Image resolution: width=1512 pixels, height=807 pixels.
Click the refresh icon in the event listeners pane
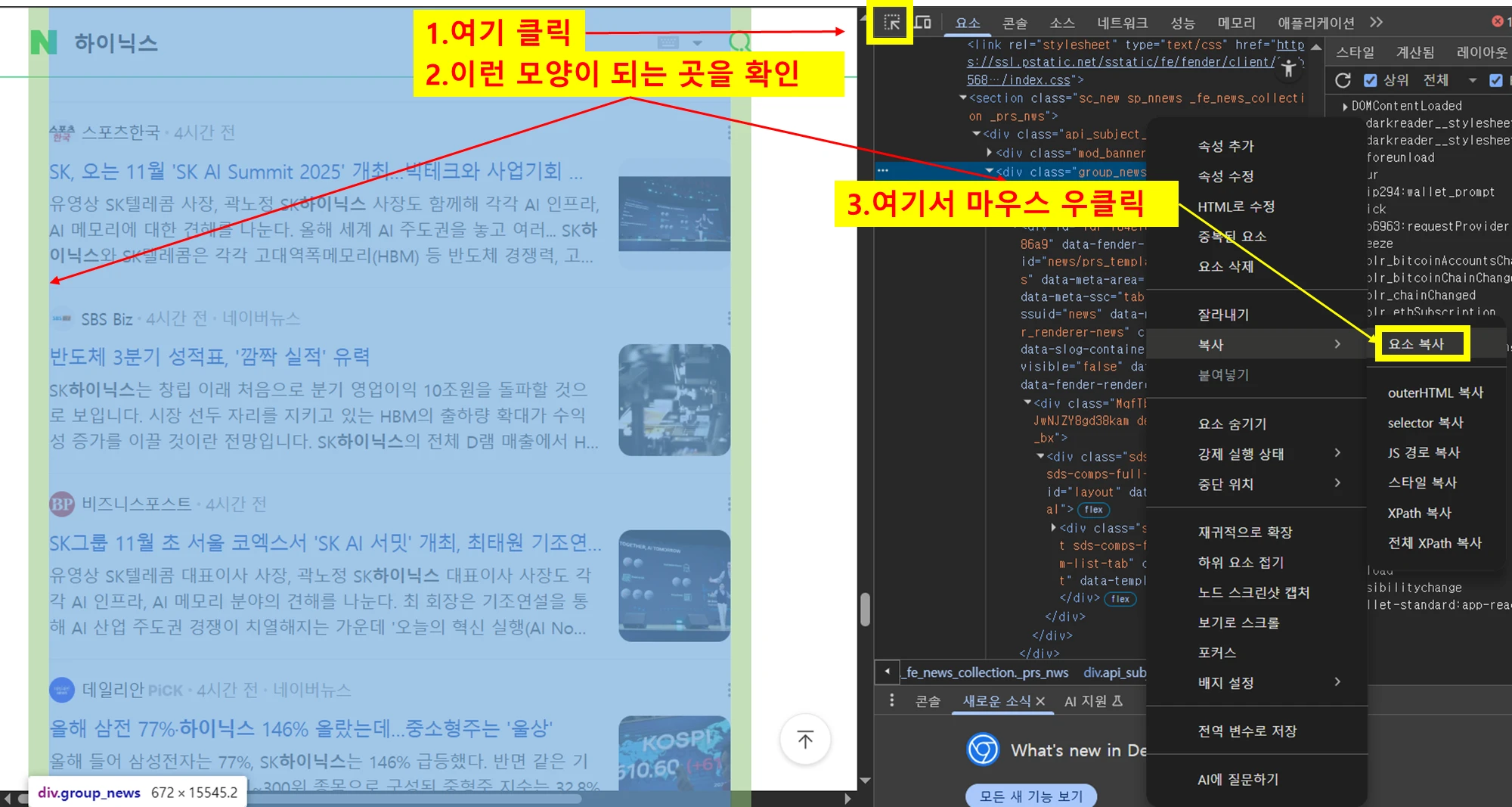click(1343, 80)
